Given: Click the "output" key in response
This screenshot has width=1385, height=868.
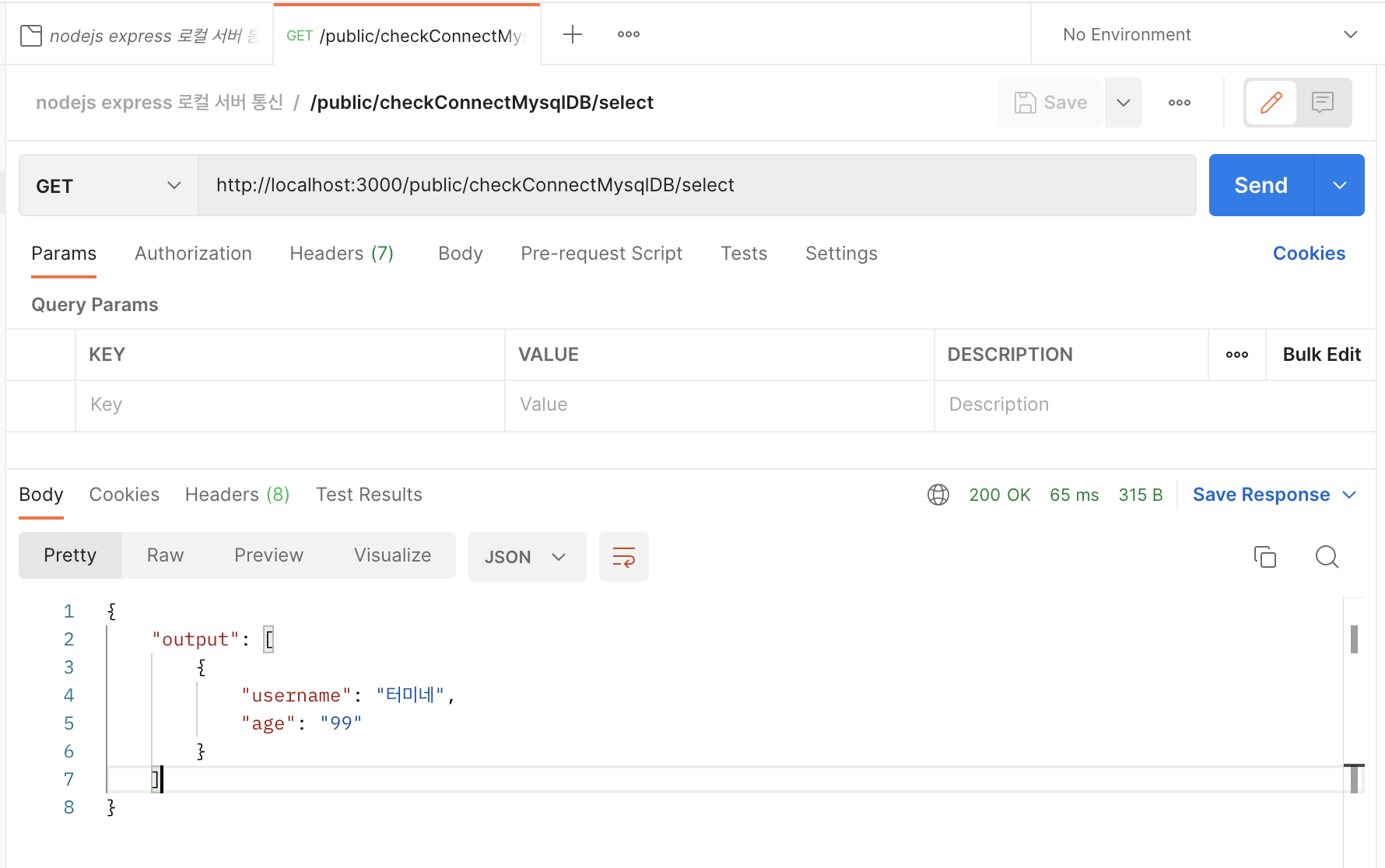Looking at the screenshot, I should 195,639.
